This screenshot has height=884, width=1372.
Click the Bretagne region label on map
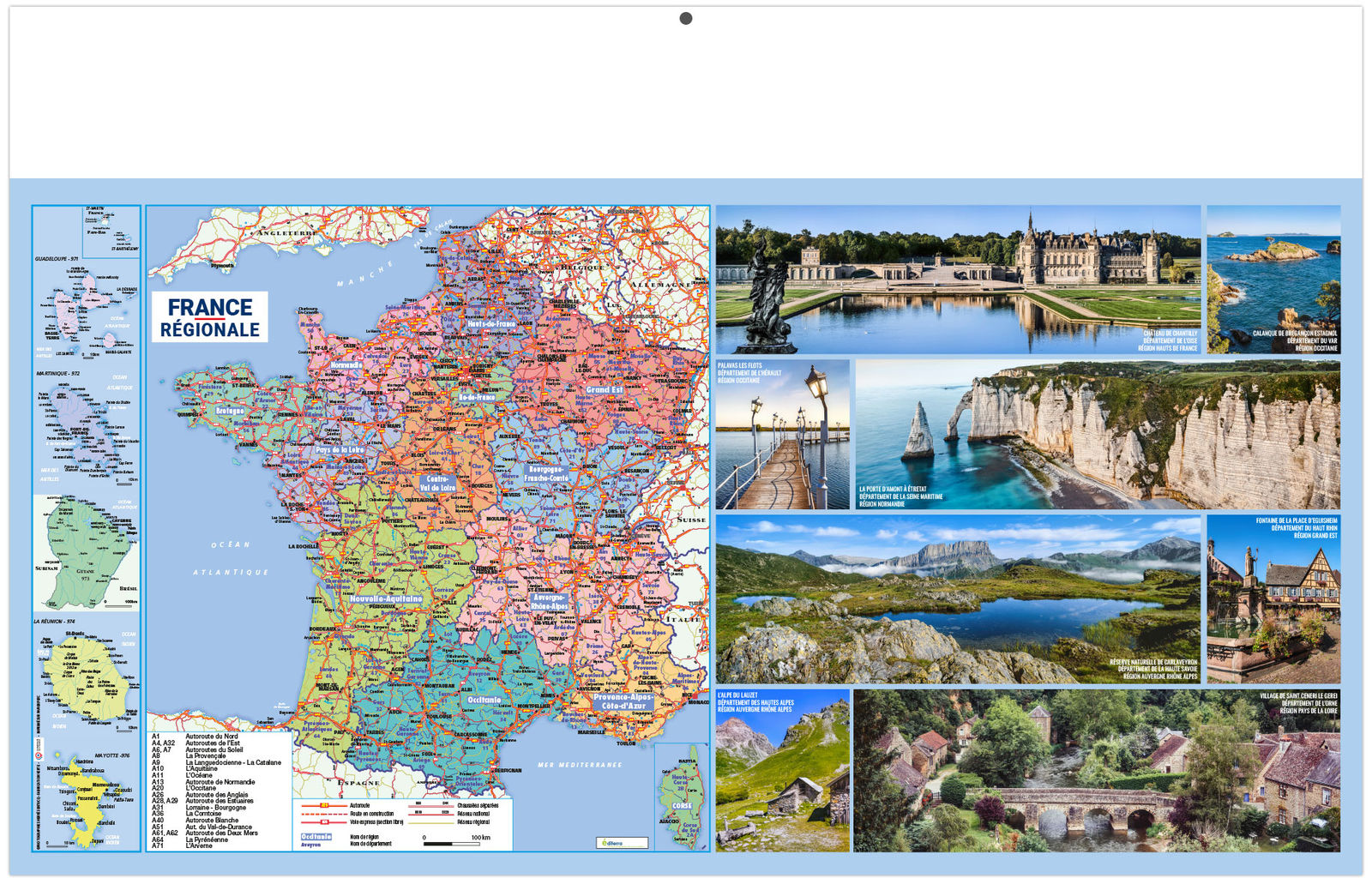[x=230, y=412]
